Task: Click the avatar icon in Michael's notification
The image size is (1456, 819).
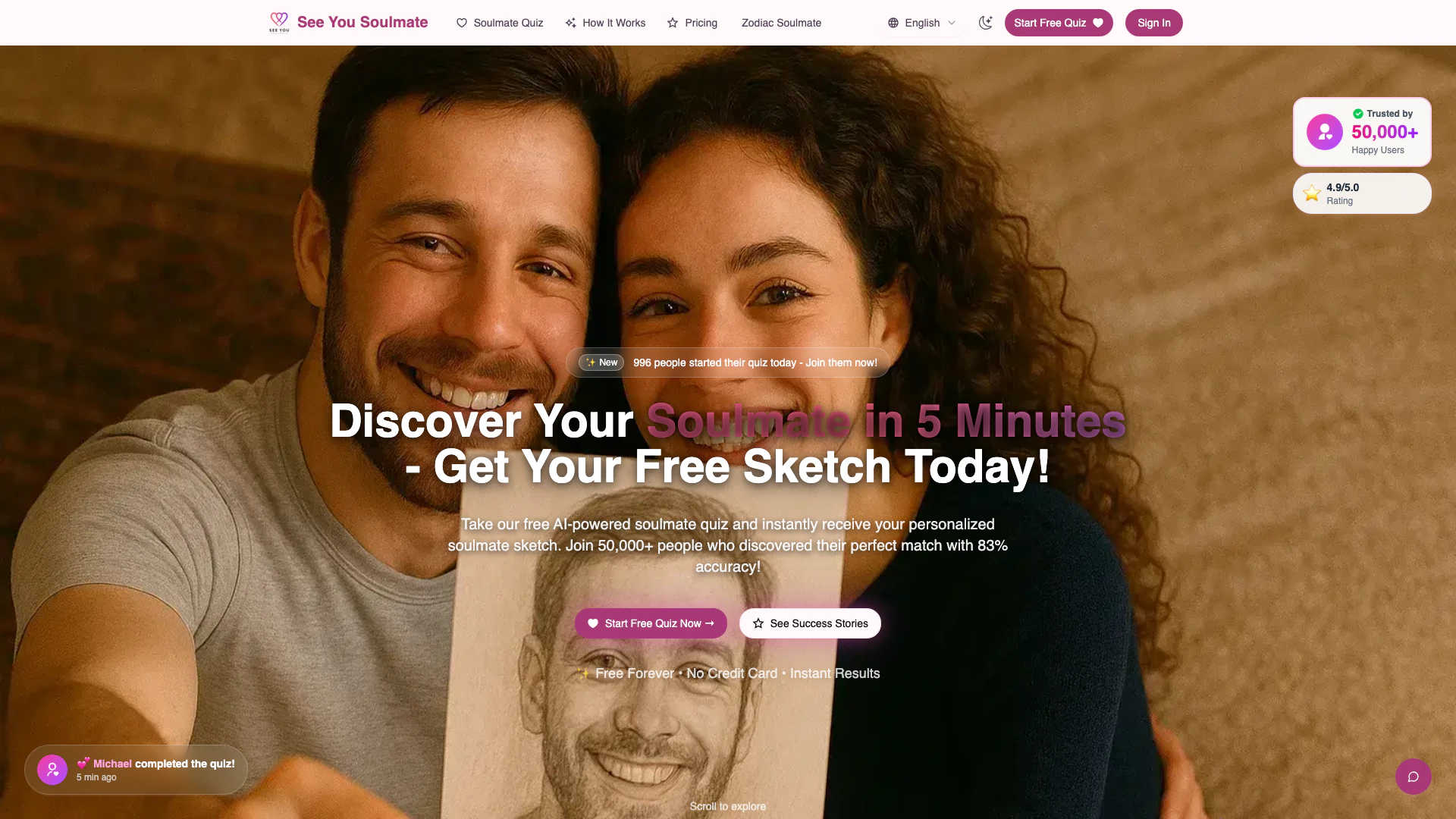Action: pos(52,770)
